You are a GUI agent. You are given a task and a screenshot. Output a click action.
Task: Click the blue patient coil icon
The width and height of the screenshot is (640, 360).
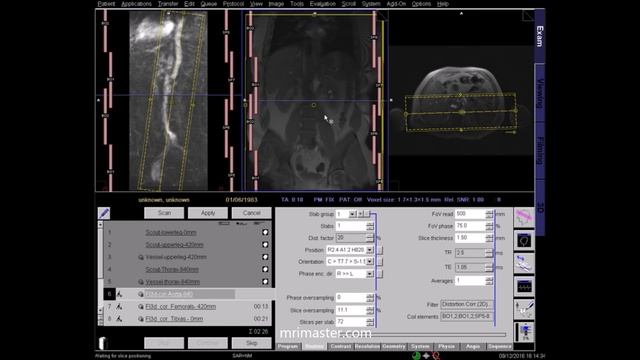(x=524, y=332)
